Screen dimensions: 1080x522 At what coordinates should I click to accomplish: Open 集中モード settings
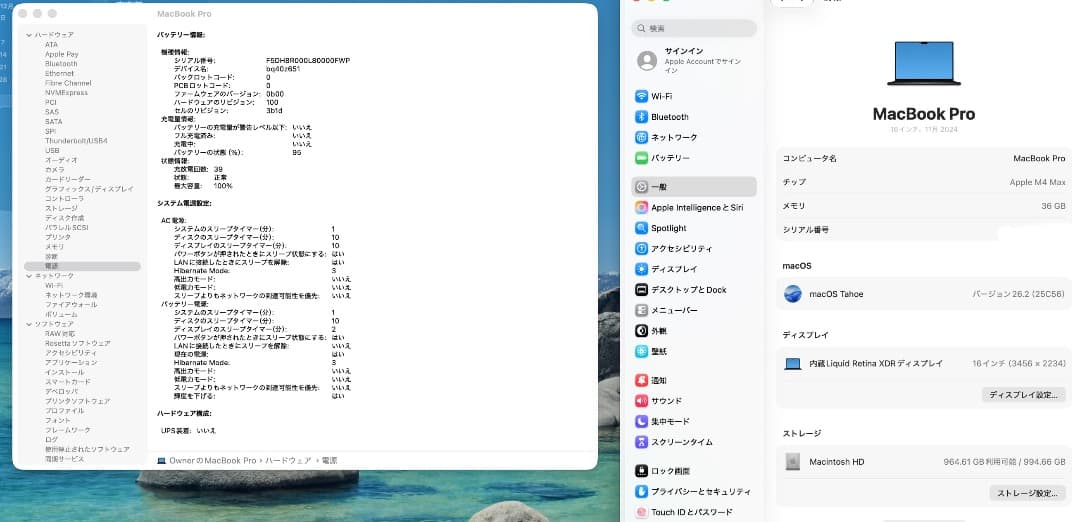694,421
